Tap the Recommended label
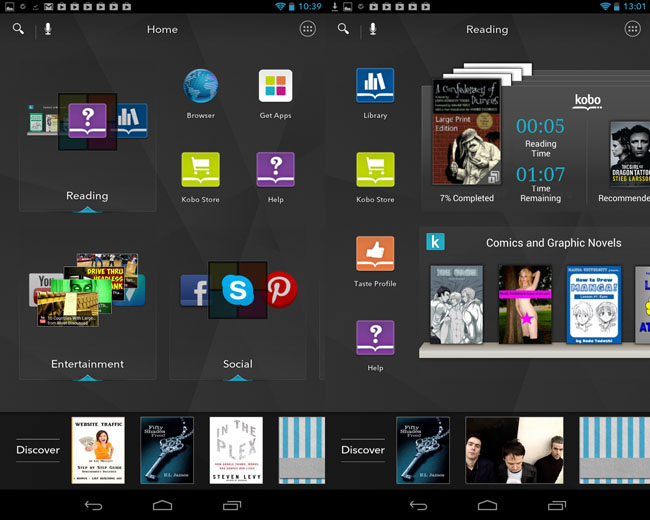The width and height of the screenshot is (650, 520). coord(624,198)
